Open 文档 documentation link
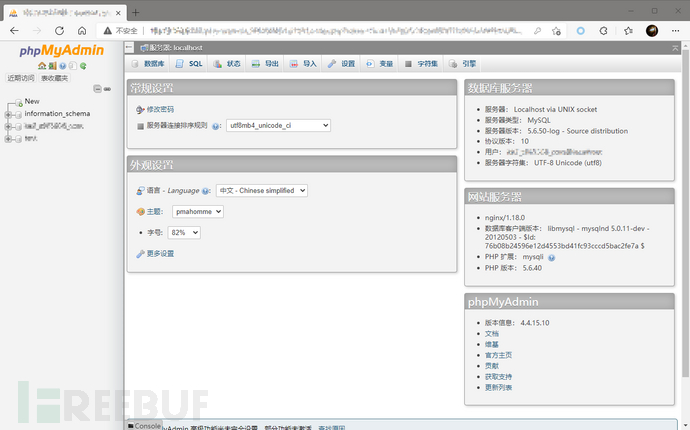690x430 pixels. [x=492, y=334]
